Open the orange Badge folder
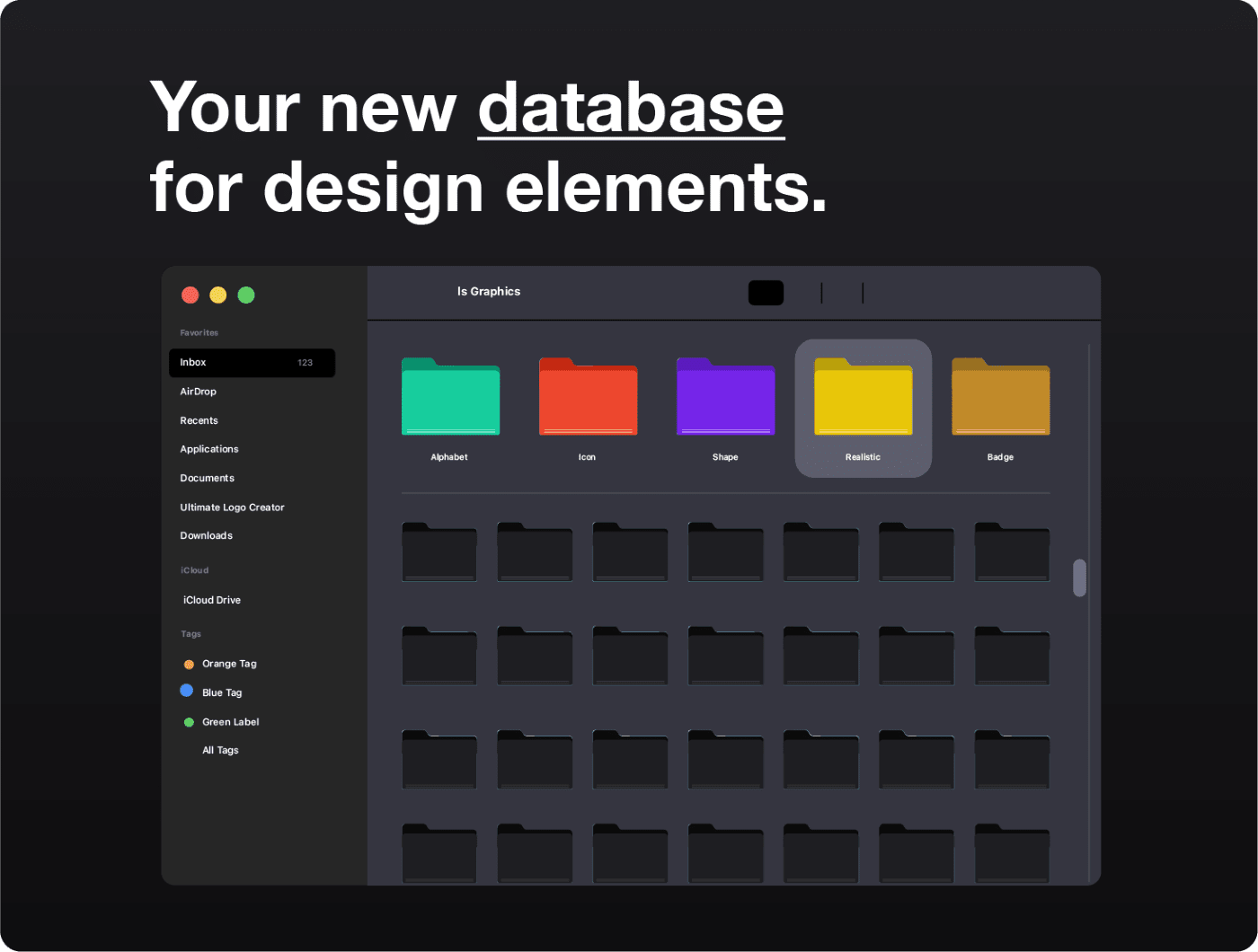Image resolution: width=1258 pixels, height=952 pixels. 1000,398
